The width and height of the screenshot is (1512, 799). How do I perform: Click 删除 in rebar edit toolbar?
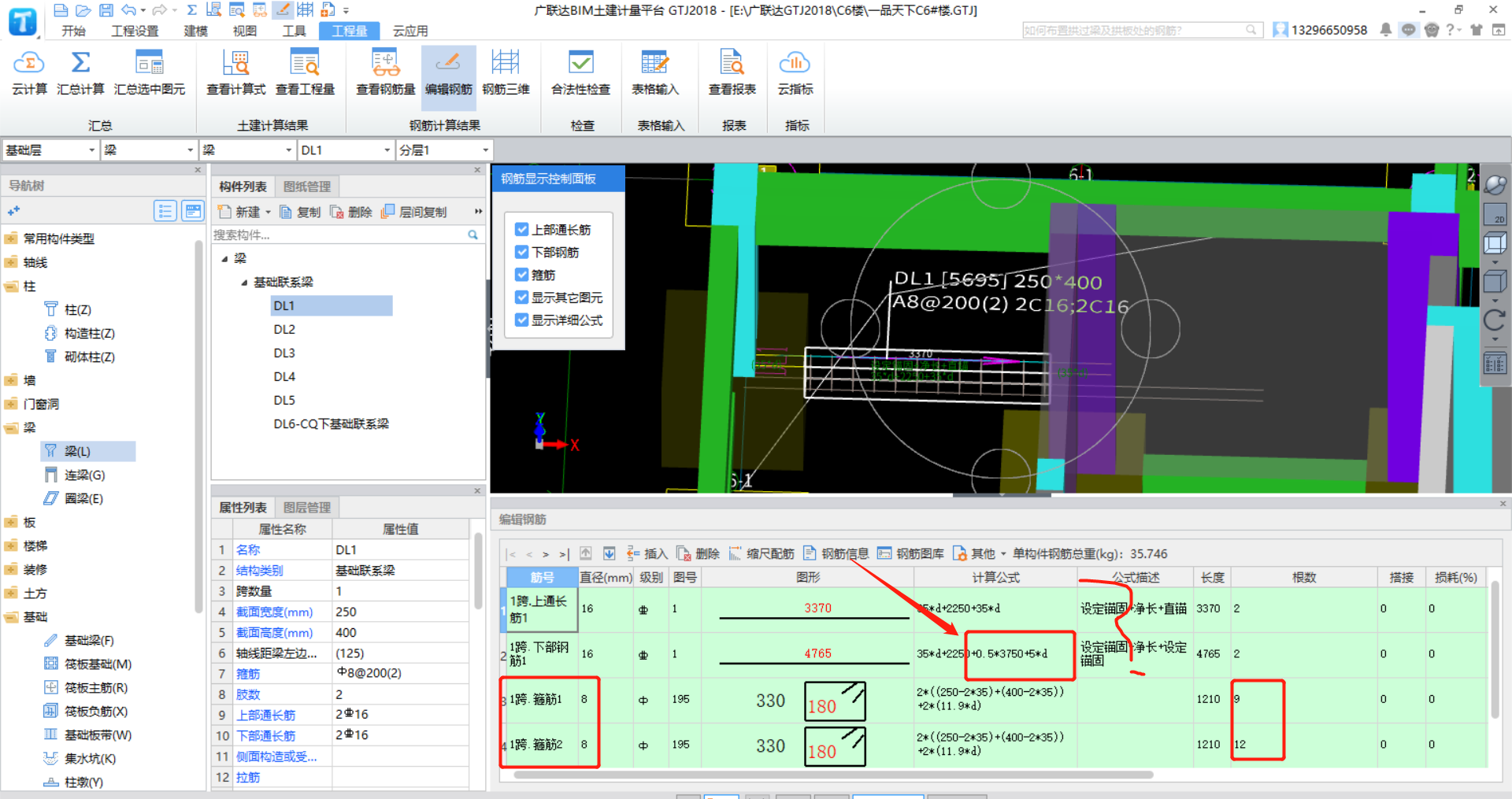click(699, 553)
